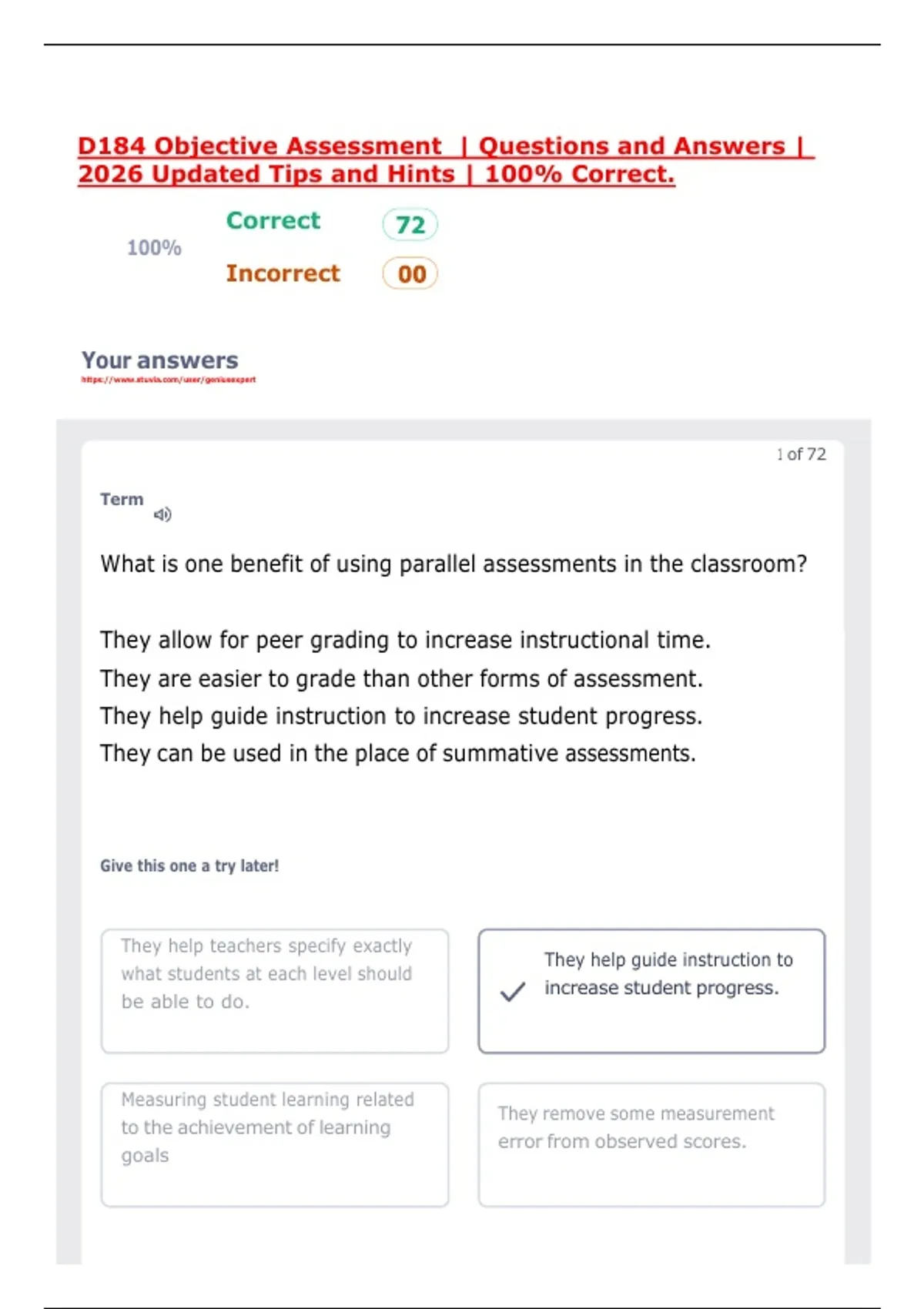Click the 'Incorrect' label
This screenshot has width=924, height=1309.
coord(283,273)
